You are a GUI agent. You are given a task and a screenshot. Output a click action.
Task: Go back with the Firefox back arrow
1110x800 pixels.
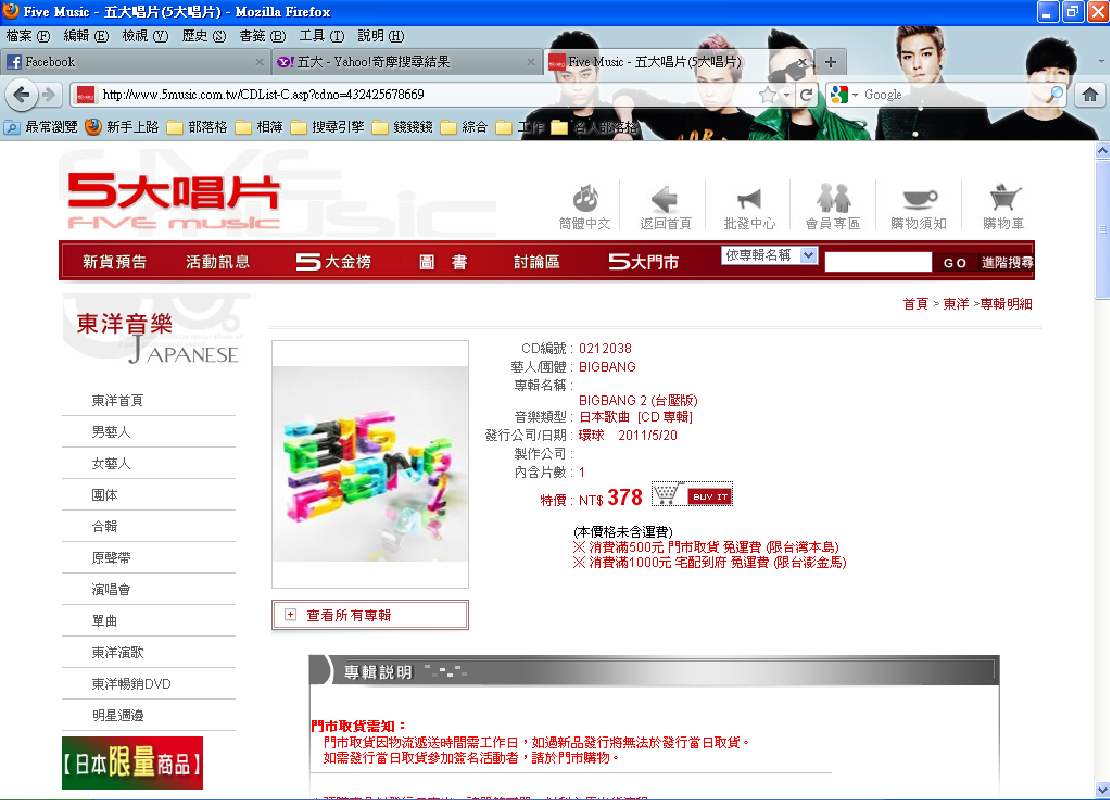tap(22, 94)
